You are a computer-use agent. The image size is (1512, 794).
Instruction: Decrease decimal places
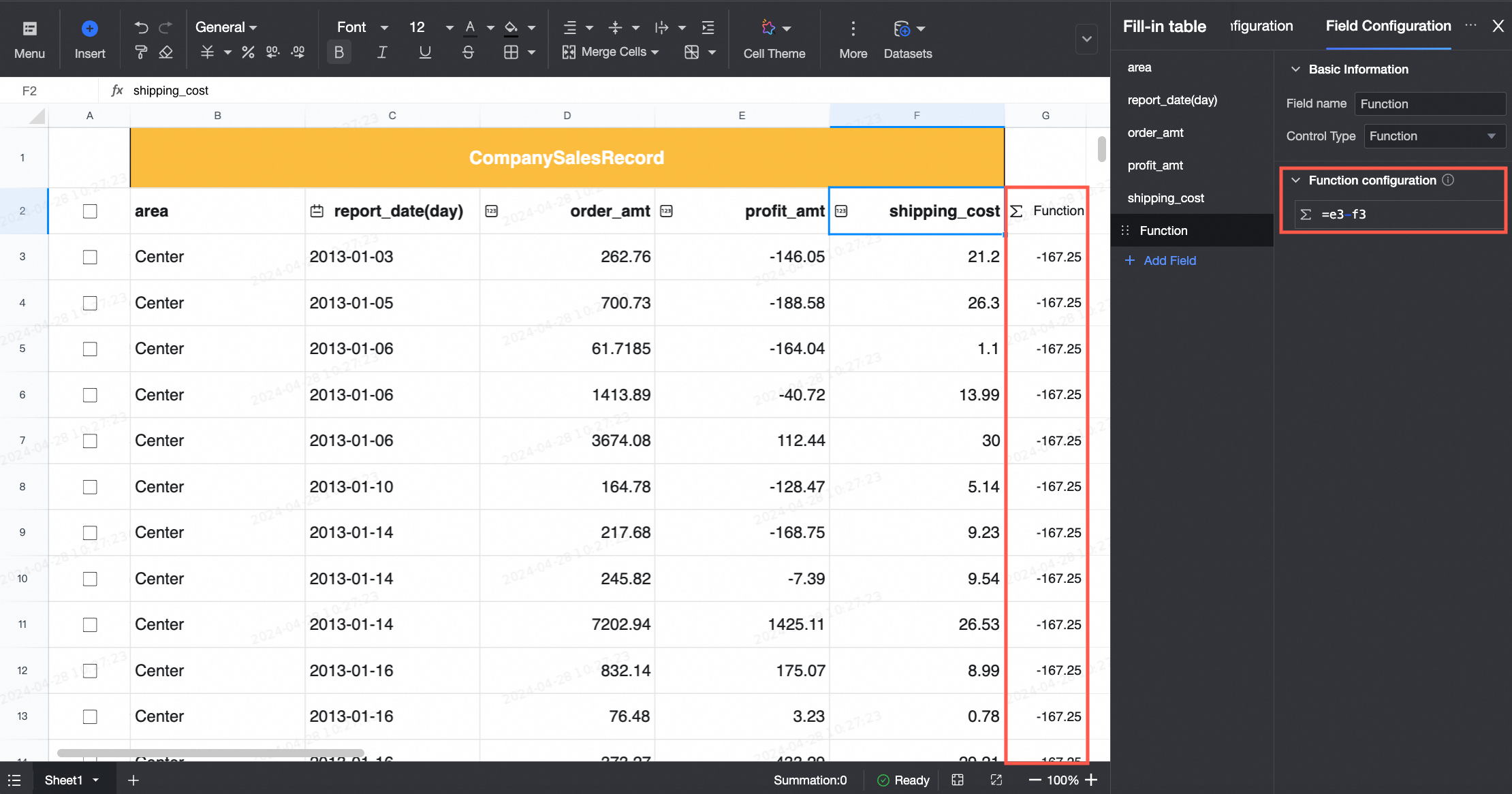(272, 52)
